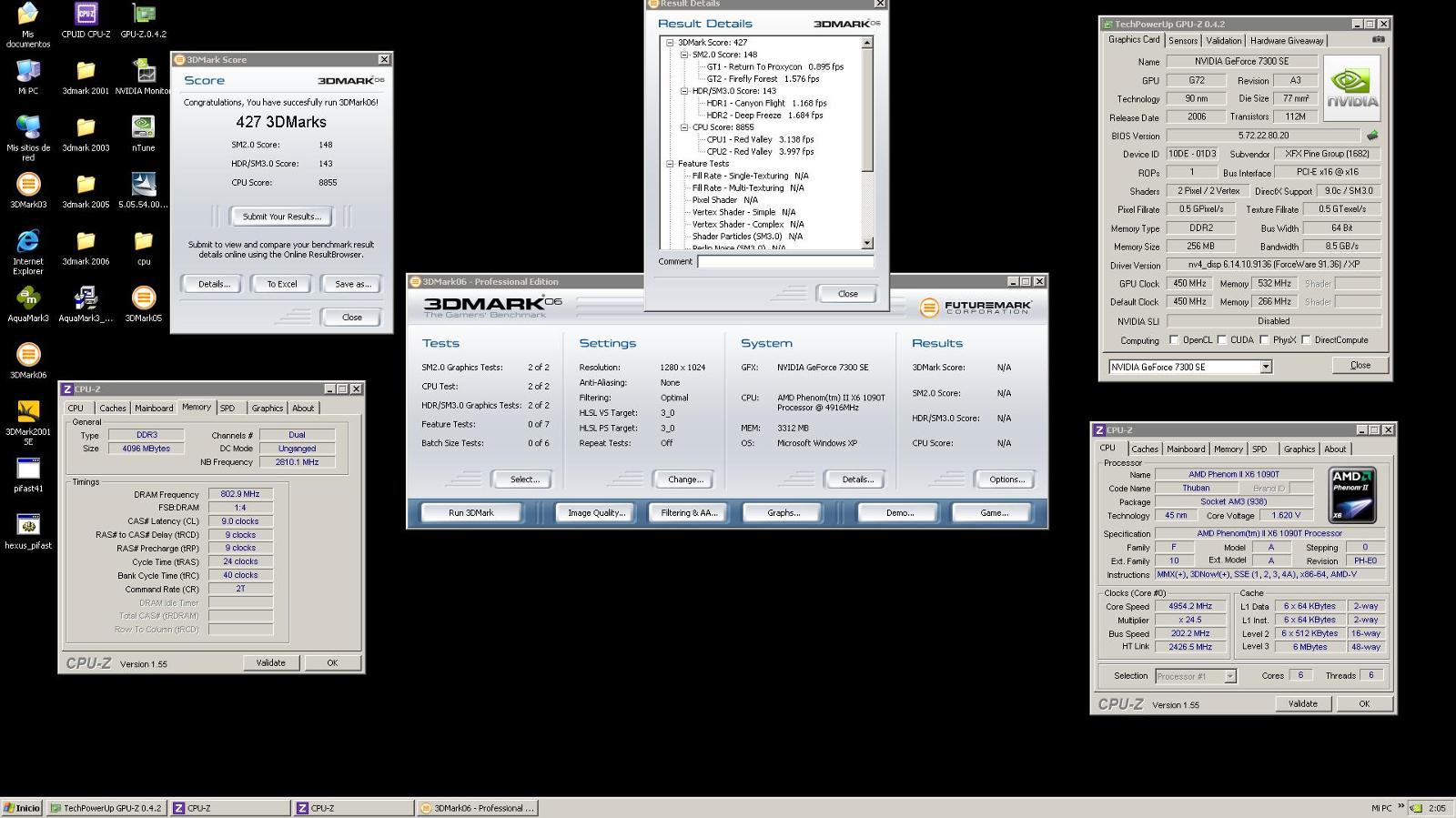Open Mis sitios de red icon
This screenshot has height=818, width=1456.
[x=28, y=138]
